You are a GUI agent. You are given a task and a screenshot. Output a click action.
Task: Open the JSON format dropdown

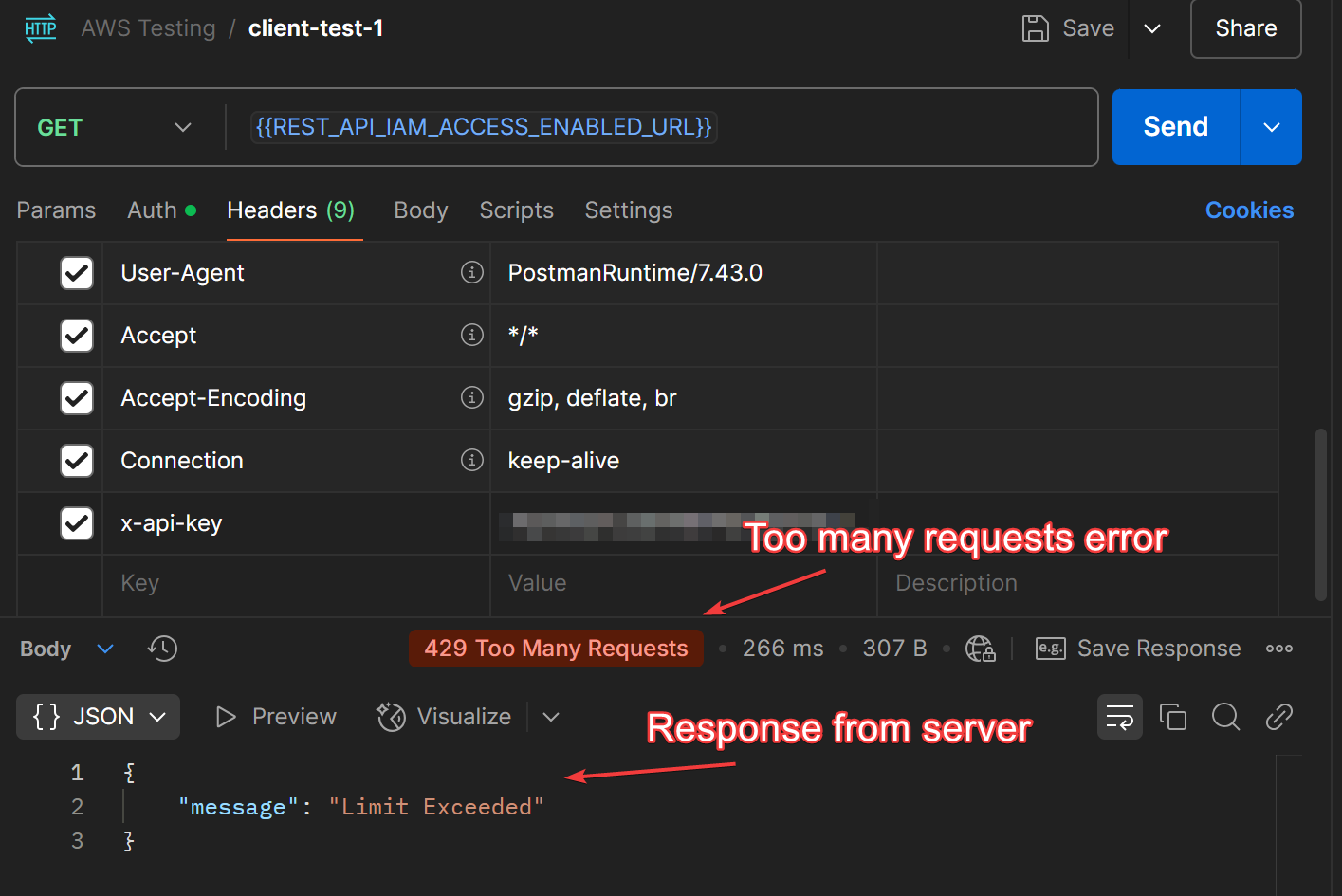point(99,717)
